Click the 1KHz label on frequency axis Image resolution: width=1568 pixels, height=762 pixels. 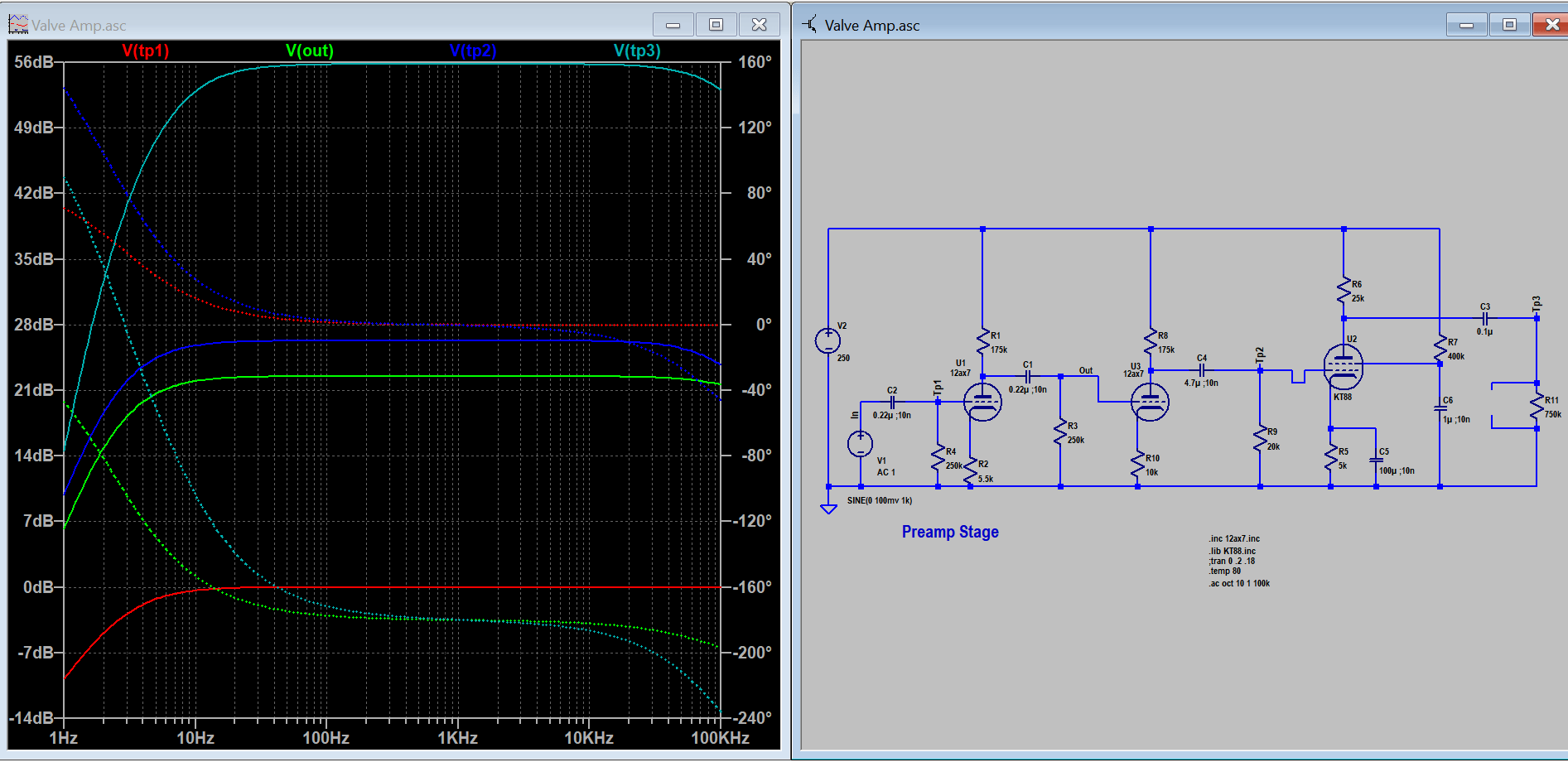coord(457,738)
